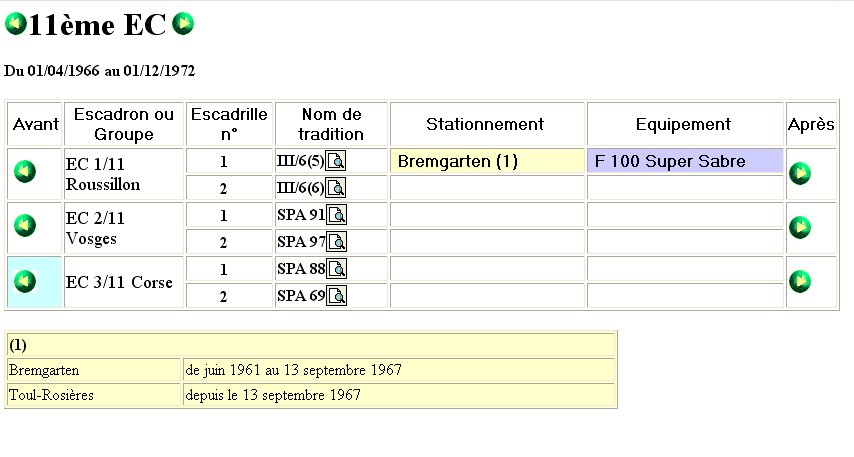Go to the previous unit for EC 3/11 Corse
This screenshot has height=457, width=854.
pyautogui.click(x=25, y=281)
